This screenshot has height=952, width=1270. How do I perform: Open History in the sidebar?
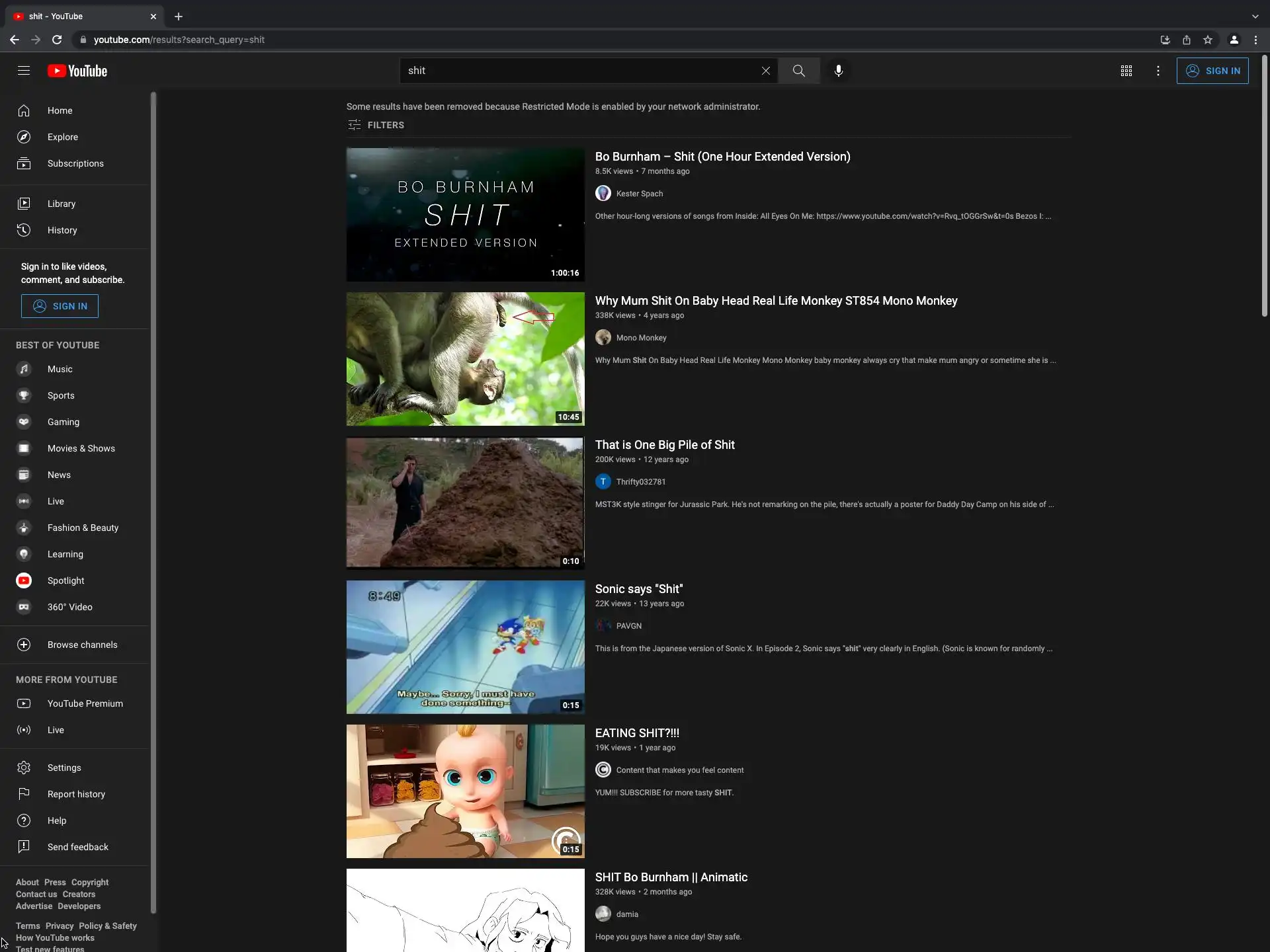62,230
